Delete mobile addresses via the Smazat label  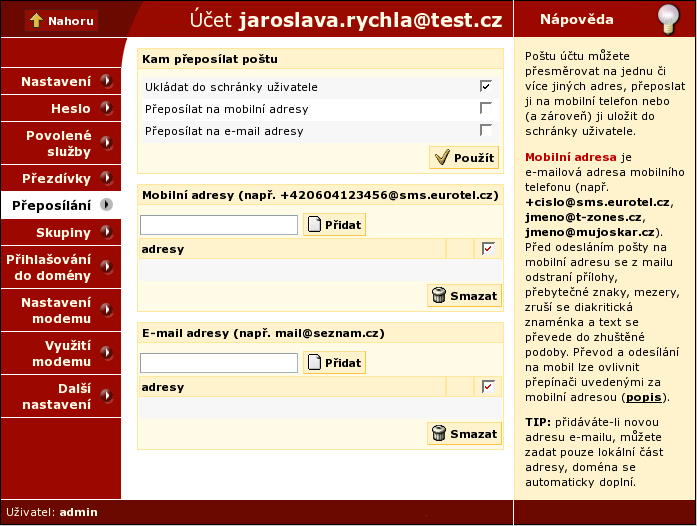[473, 296]
